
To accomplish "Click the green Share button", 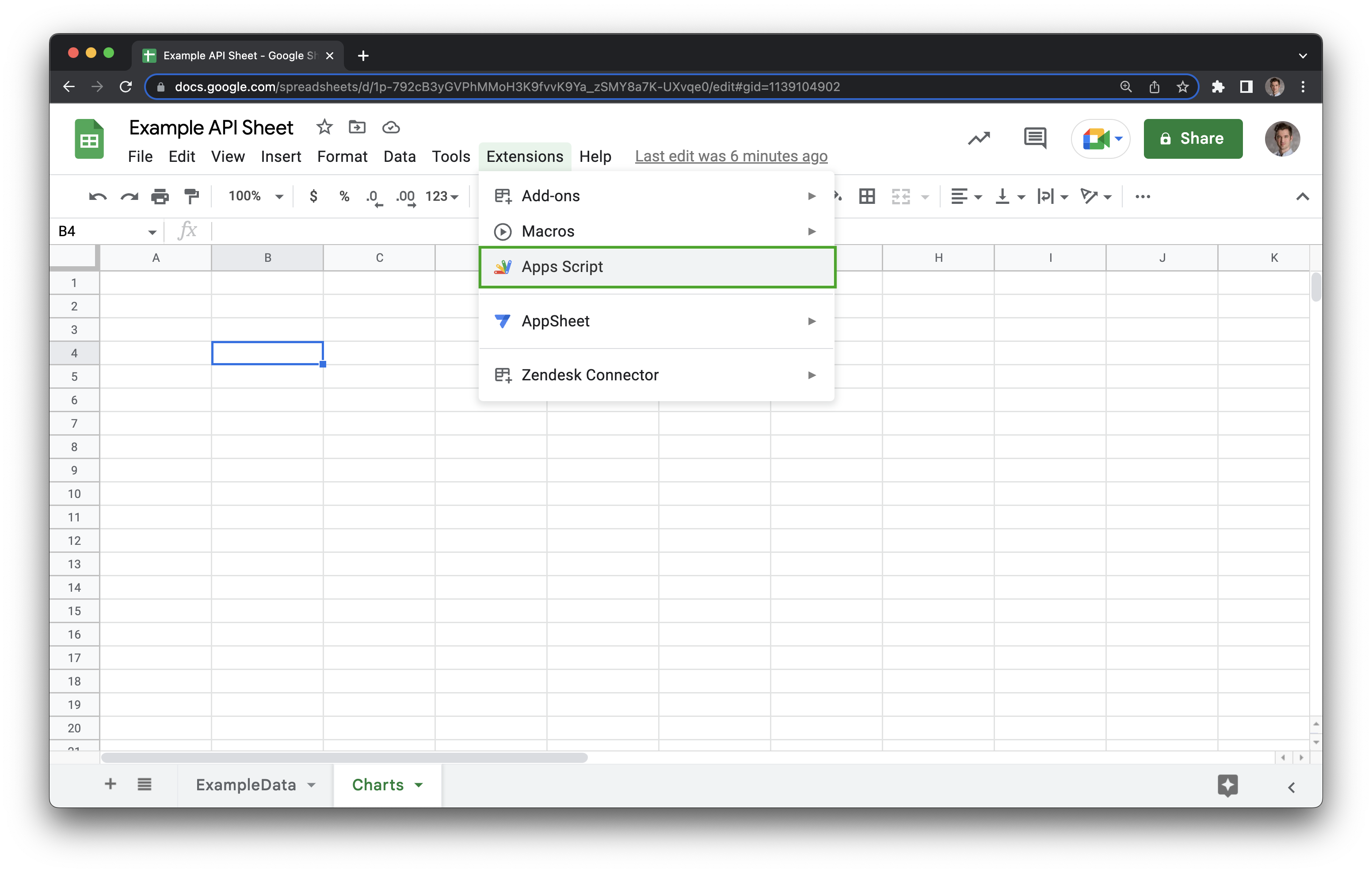I will click(x=1193, y=138).
